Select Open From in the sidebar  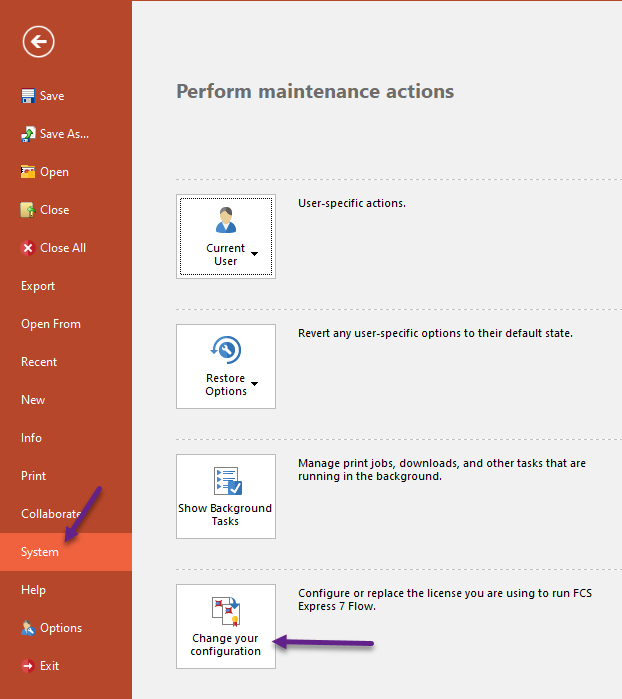[x=51, y=324]
